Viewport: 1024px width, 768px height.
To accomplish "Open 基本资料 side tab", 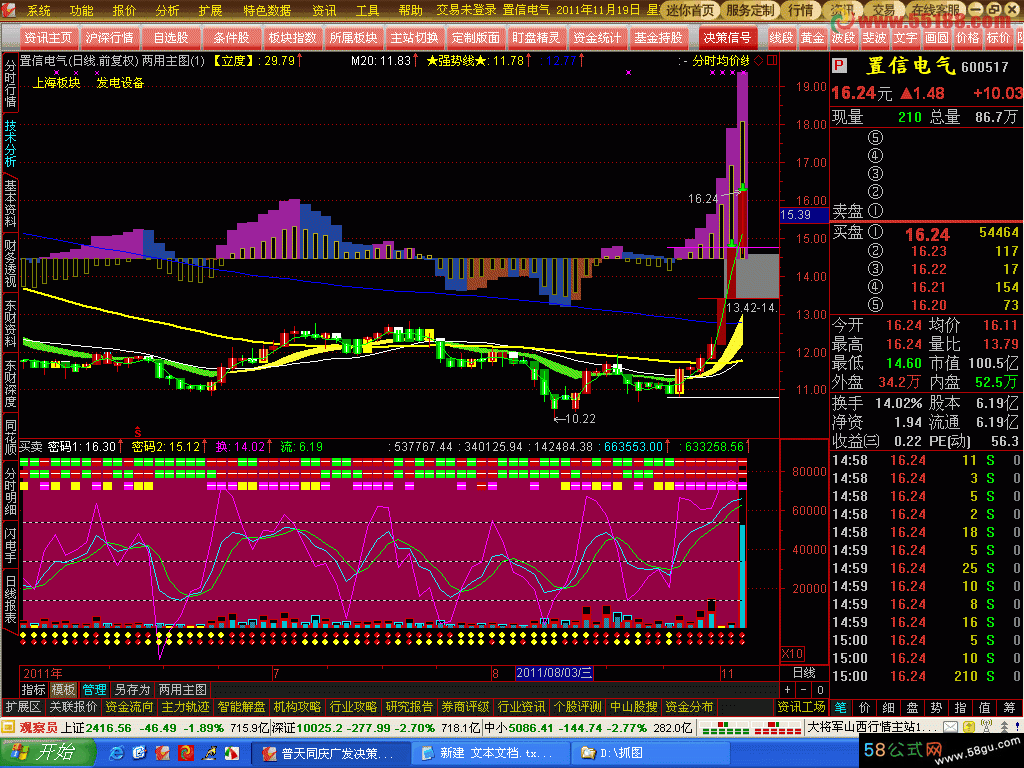I will click(x=10, y=204).
